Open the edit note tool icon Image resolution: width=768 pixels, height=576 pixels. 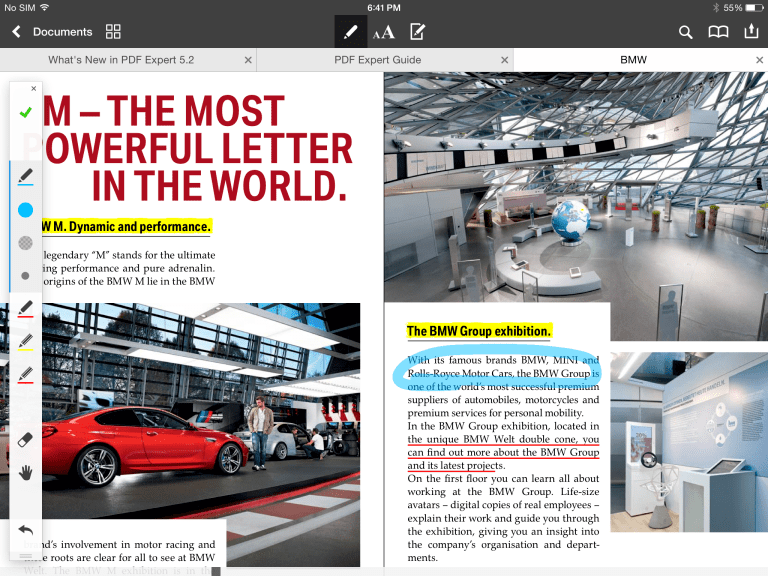click(x=417, y=32)
